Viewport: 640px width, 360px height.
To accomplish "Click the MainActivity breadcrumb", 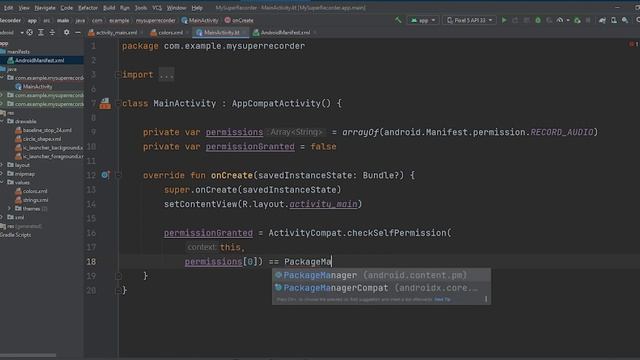I will tap(200, 20).
